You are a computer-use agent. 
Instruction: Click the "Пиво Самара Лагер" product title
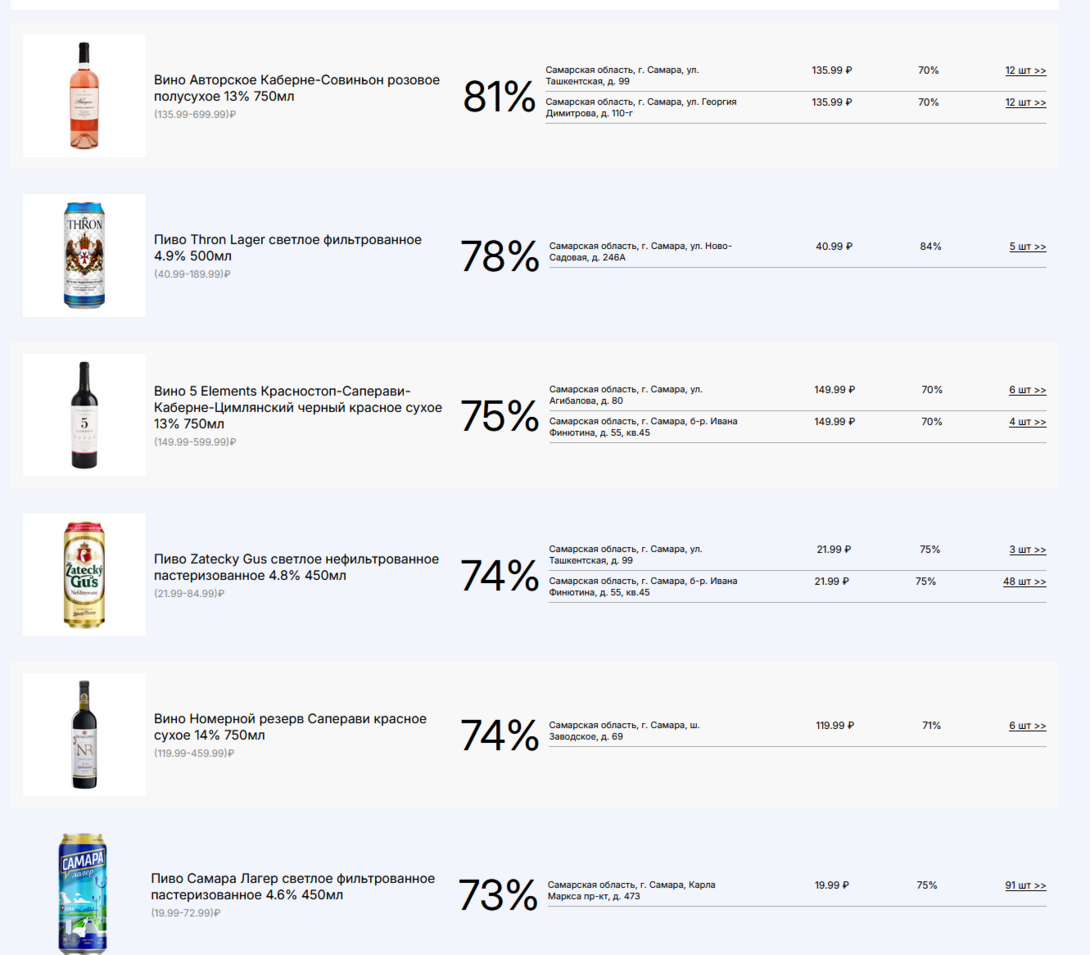[293, 887]
